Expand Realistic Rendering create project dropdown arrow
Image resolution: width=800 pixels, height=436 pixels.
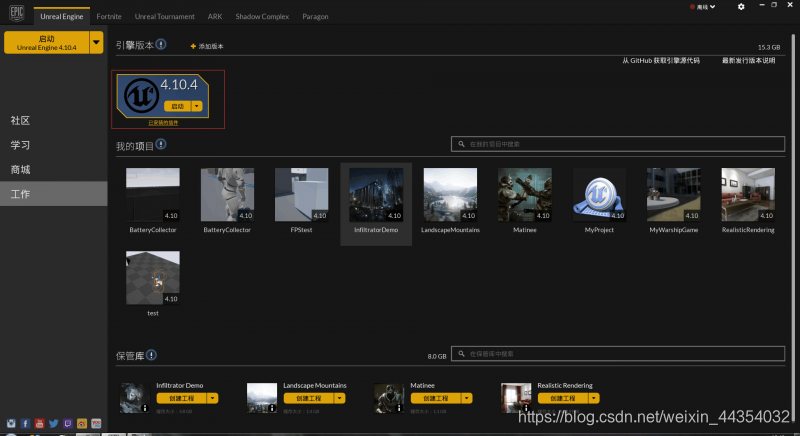[594, 398]
